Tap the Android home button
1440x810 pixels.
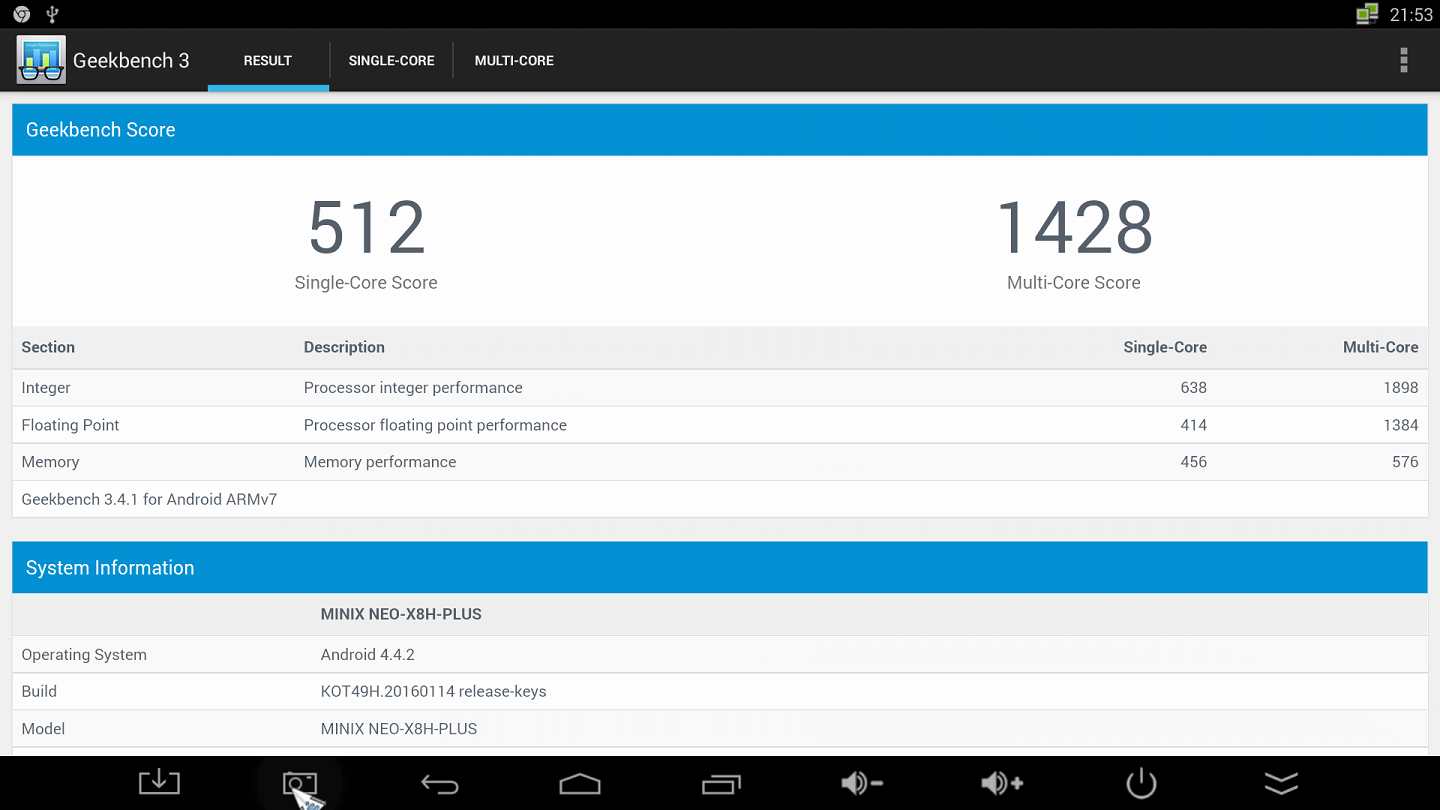[580, 783]
